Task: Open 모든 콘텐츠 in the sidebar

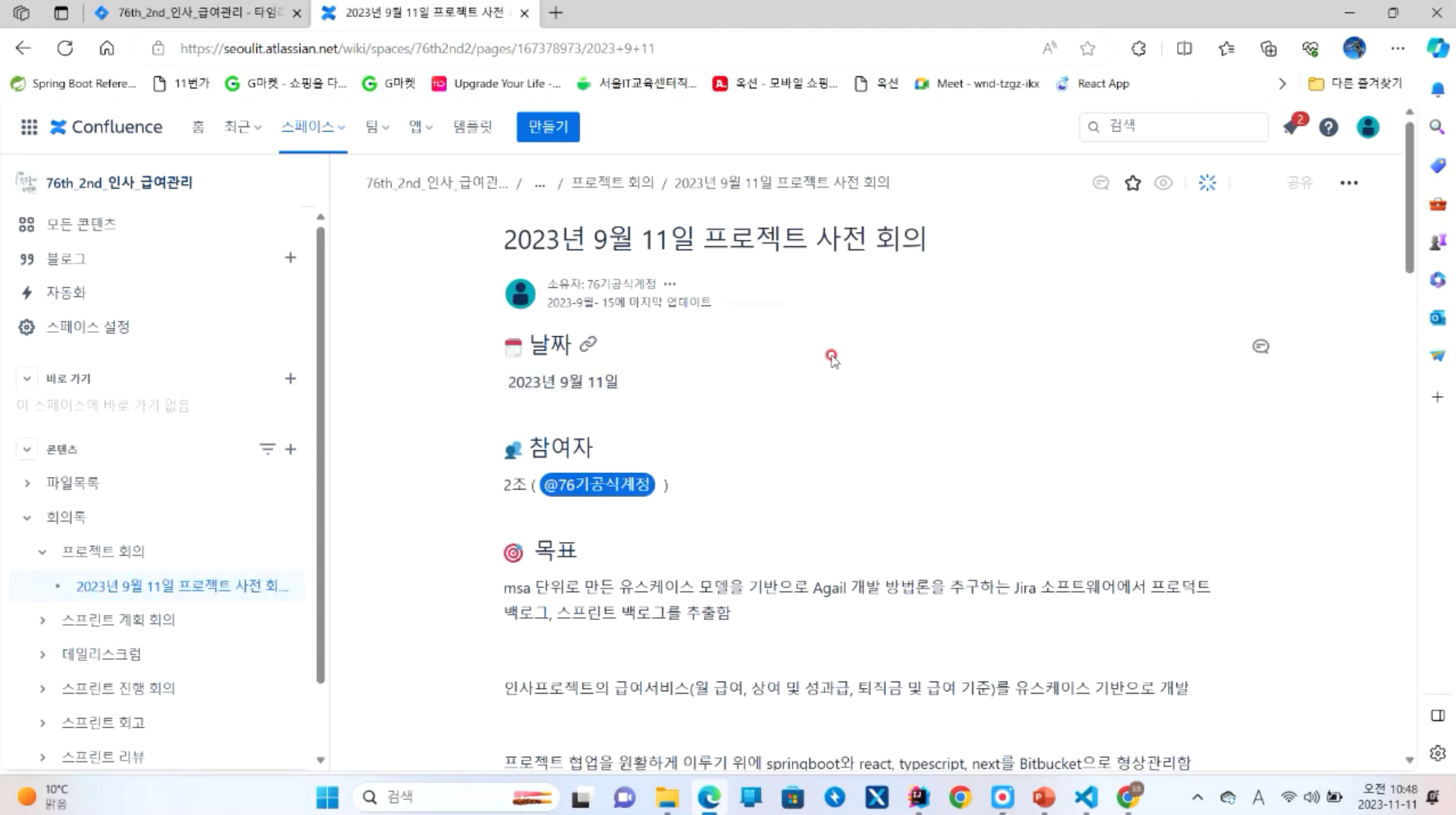Action: point(81,224)
